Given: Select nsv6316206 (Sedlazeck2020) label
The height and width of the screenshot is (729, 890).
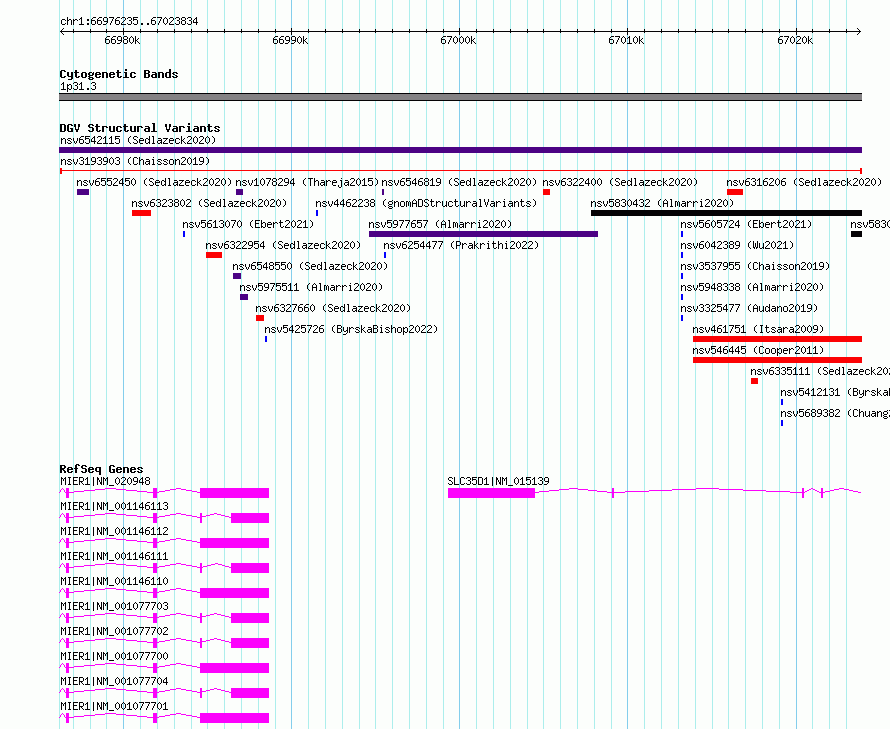Looking at the screenshot, I should click(x=804, y=182).
